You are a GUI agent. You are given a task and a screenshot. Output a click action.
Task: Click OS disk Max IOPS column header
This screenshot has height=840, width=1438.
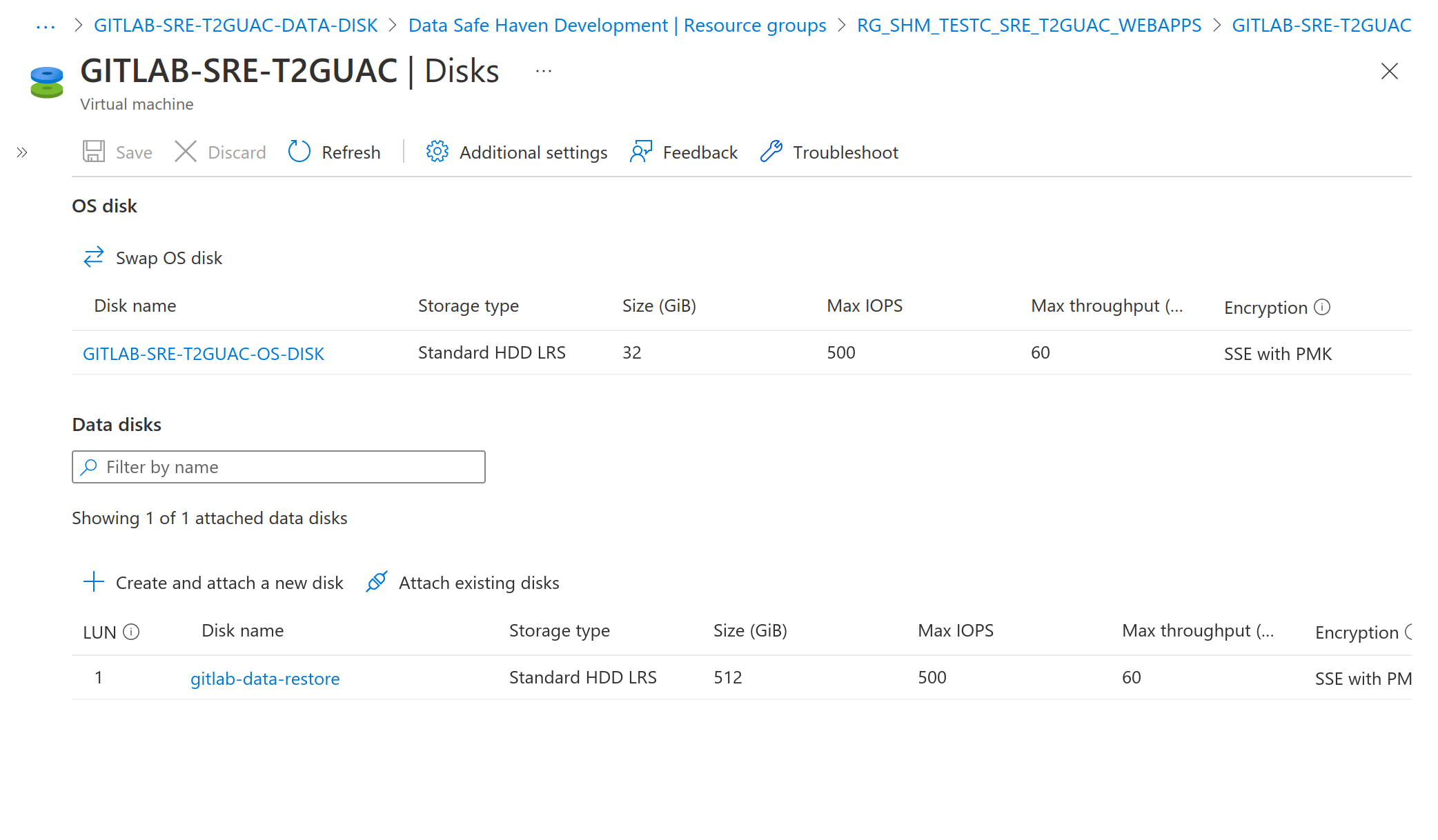point(865,306)
